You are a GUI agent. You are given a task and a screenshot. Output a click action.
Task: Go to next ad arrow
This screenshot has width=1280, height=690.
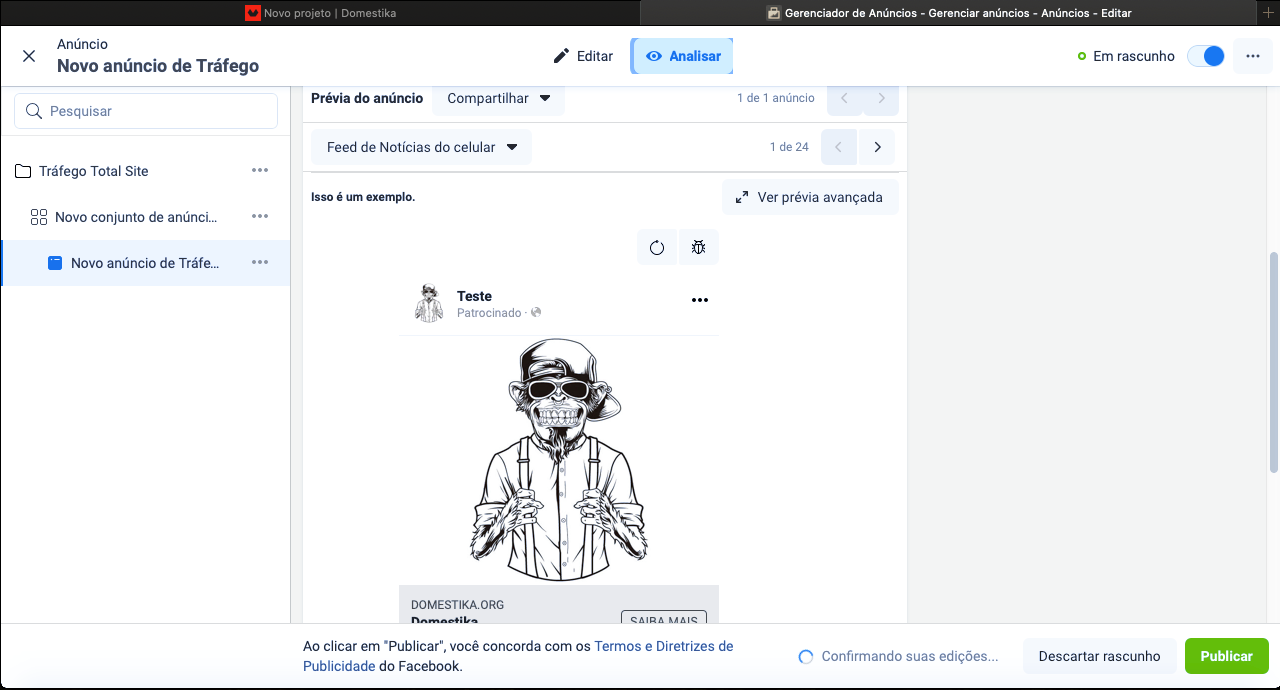click(x=881, y=98)
